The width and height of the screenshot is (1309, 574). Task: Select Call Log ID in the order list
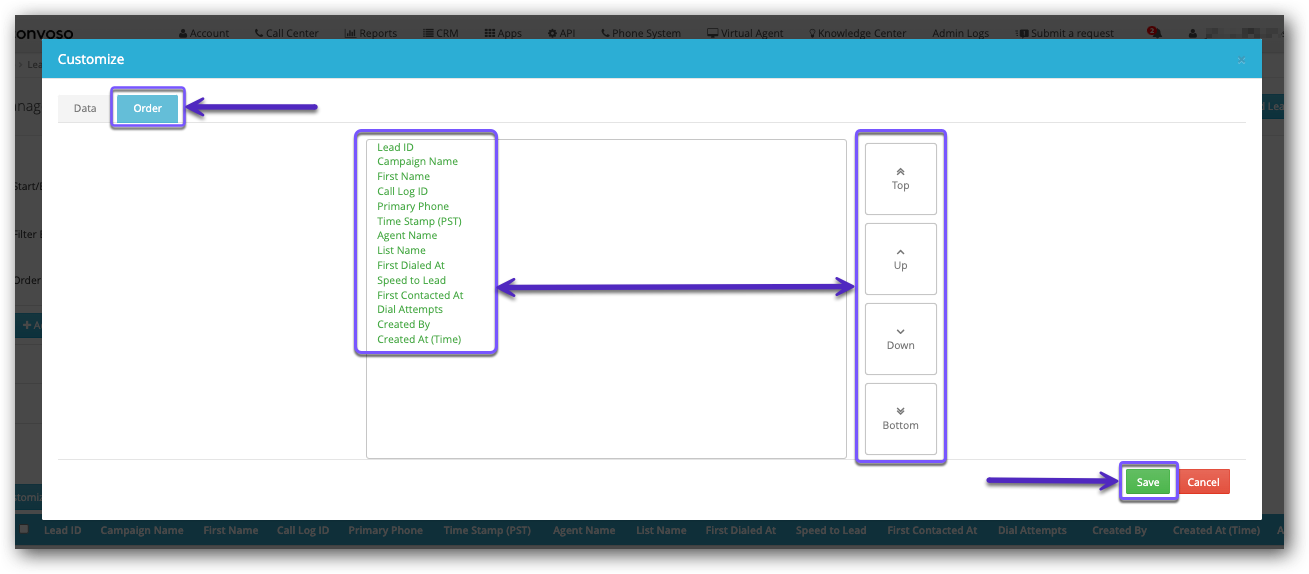tap(402, 191)
